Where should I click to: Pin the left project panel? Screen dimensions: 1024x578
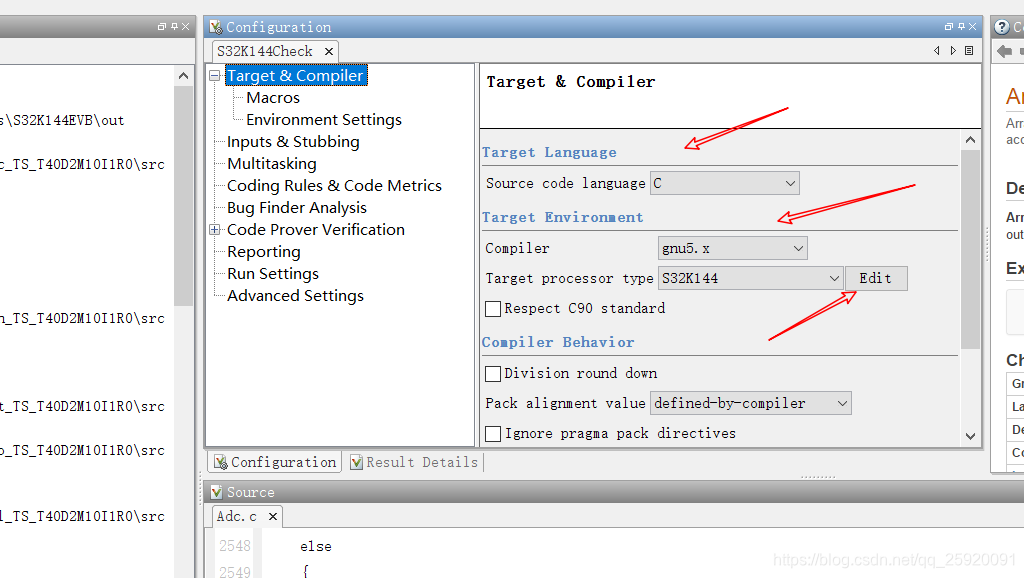(174, 27)
